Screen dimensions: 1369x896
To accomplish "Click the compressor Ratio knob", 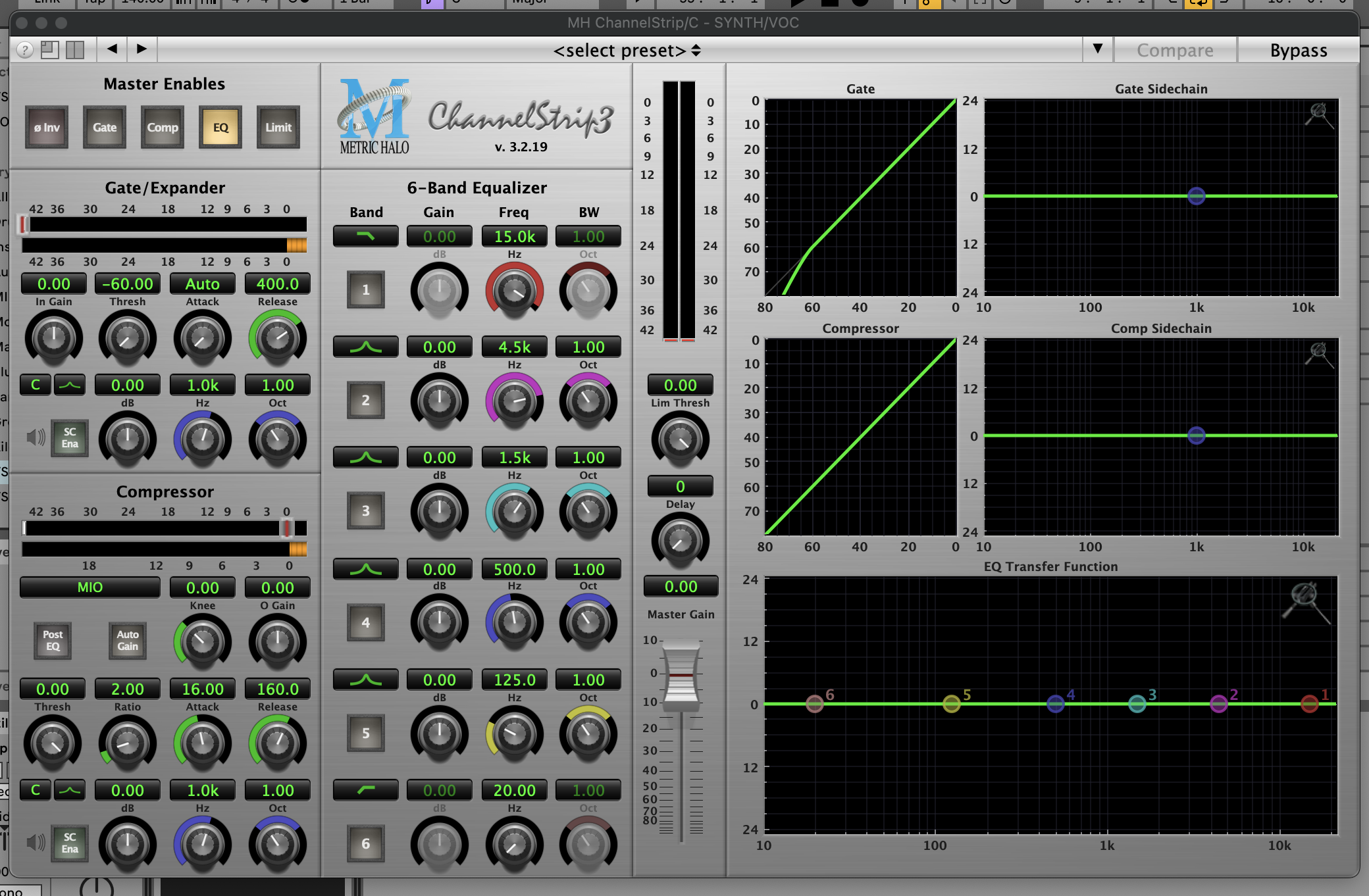I will (x=127, y=743).
